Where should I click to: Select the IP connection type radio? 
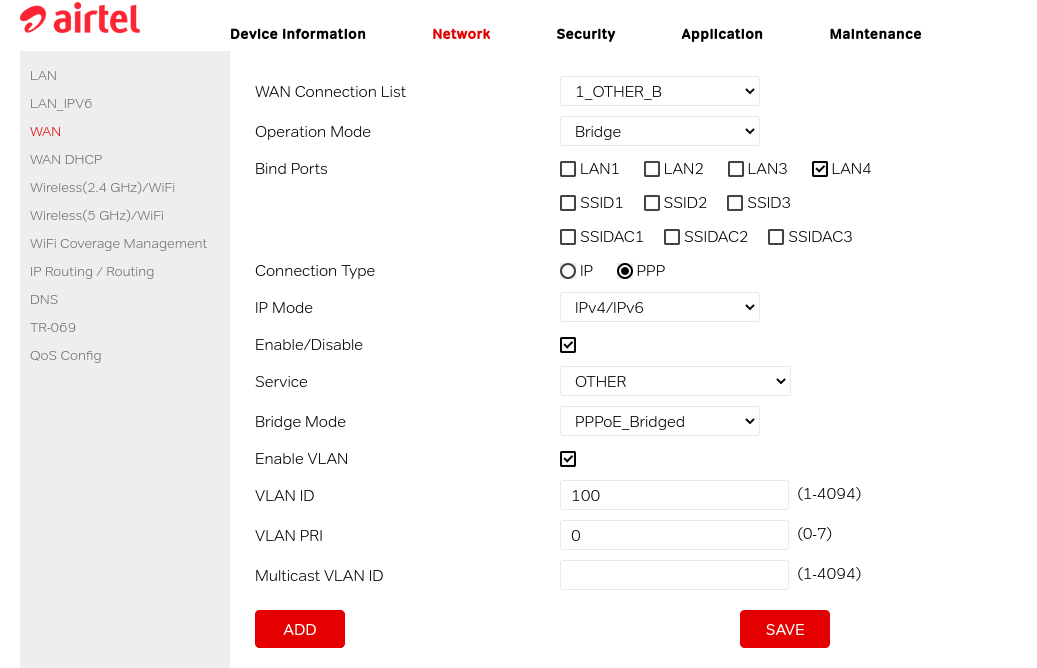pos(568,271)
